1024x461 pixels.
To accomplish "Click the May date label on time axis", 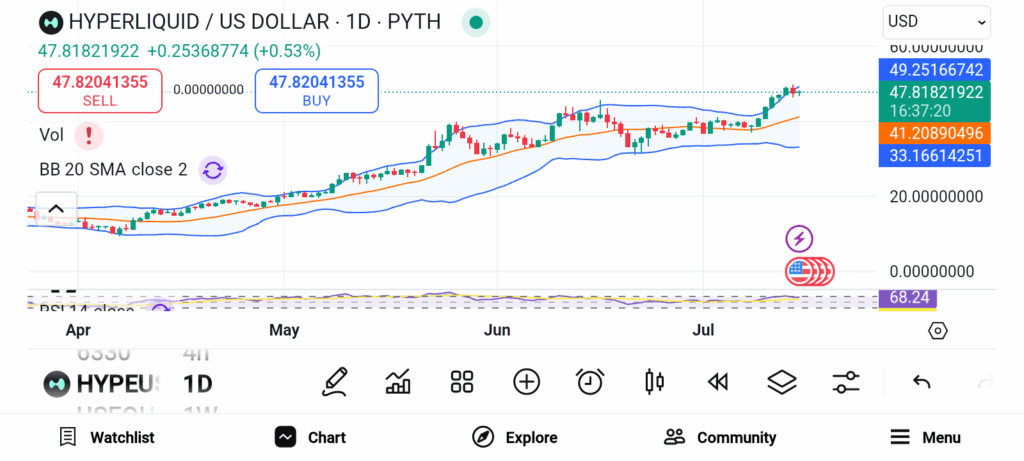I will tap(284, 330).
